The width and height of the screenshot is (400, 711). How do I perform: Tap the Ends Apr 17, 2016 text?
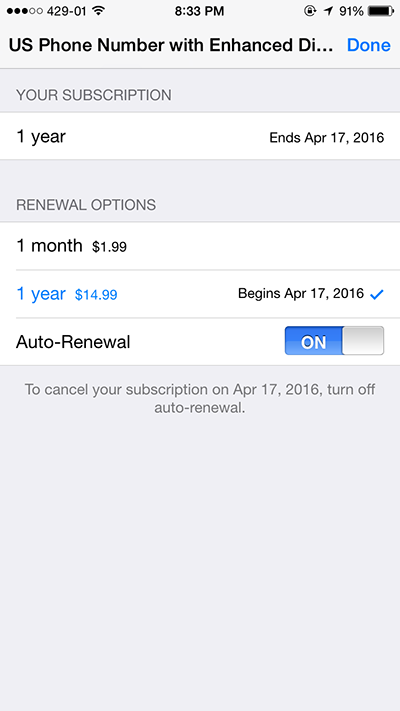tap(327, 137)
